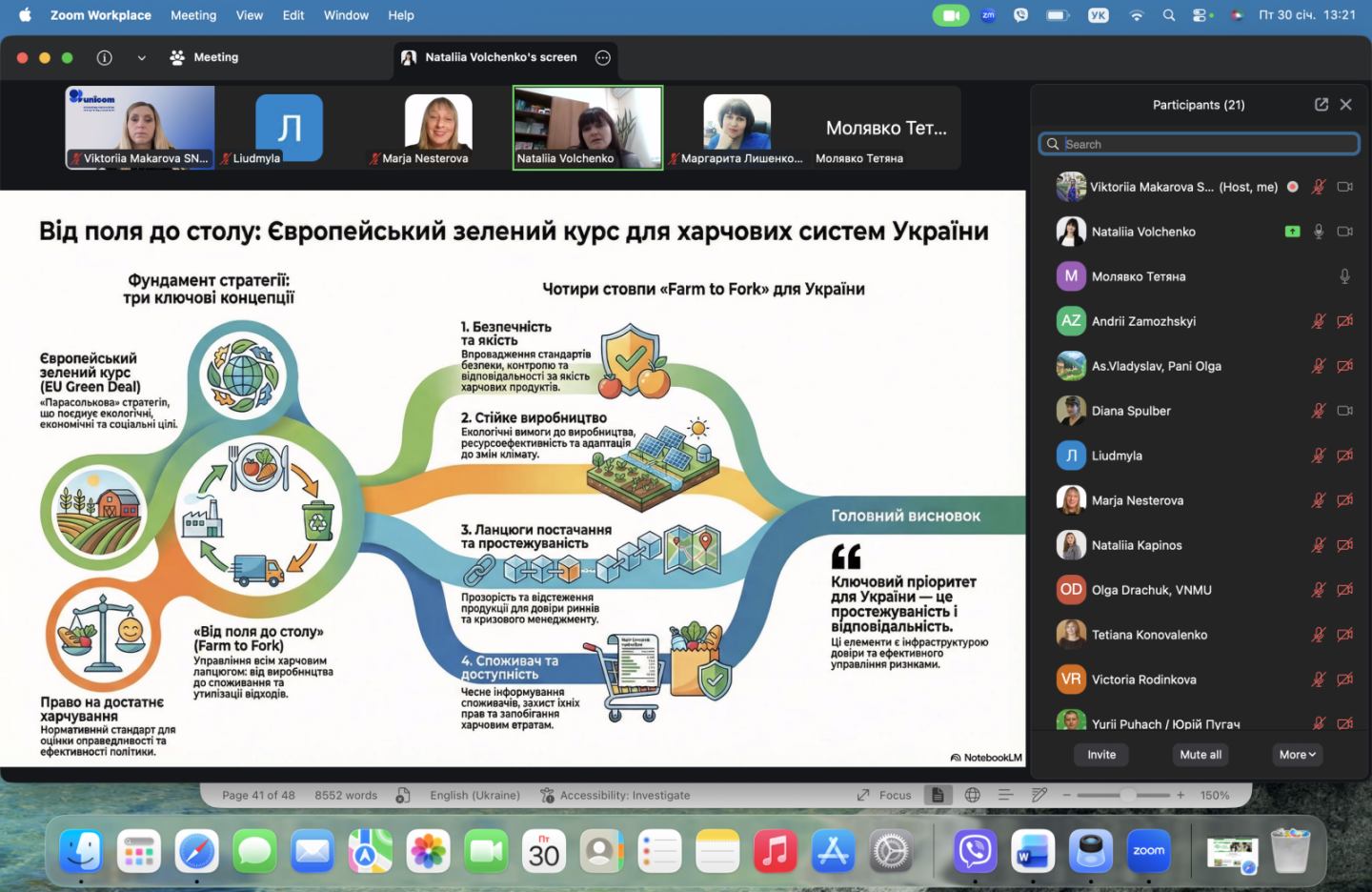Screen dimensions: 1372x892
Task: Click the shared screen options ellipsis
Action: tap(603, 58)
